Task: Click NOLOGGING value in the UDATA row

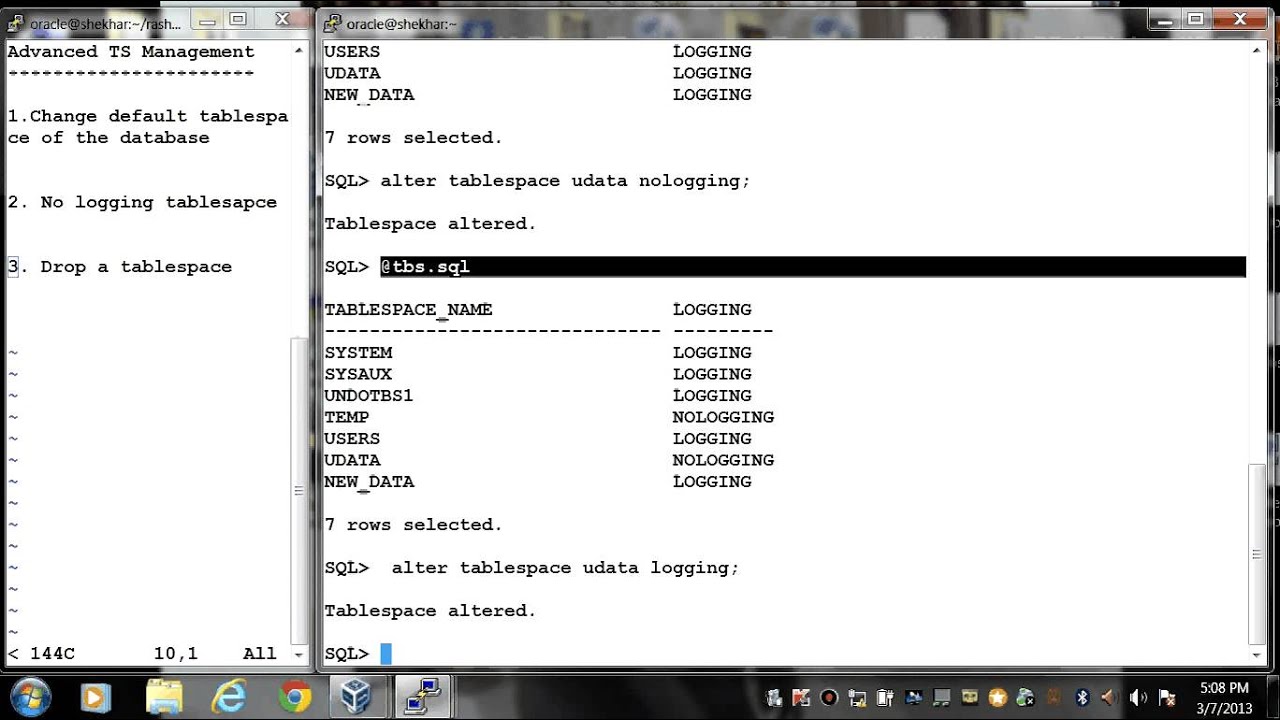Action: (723, 460)
